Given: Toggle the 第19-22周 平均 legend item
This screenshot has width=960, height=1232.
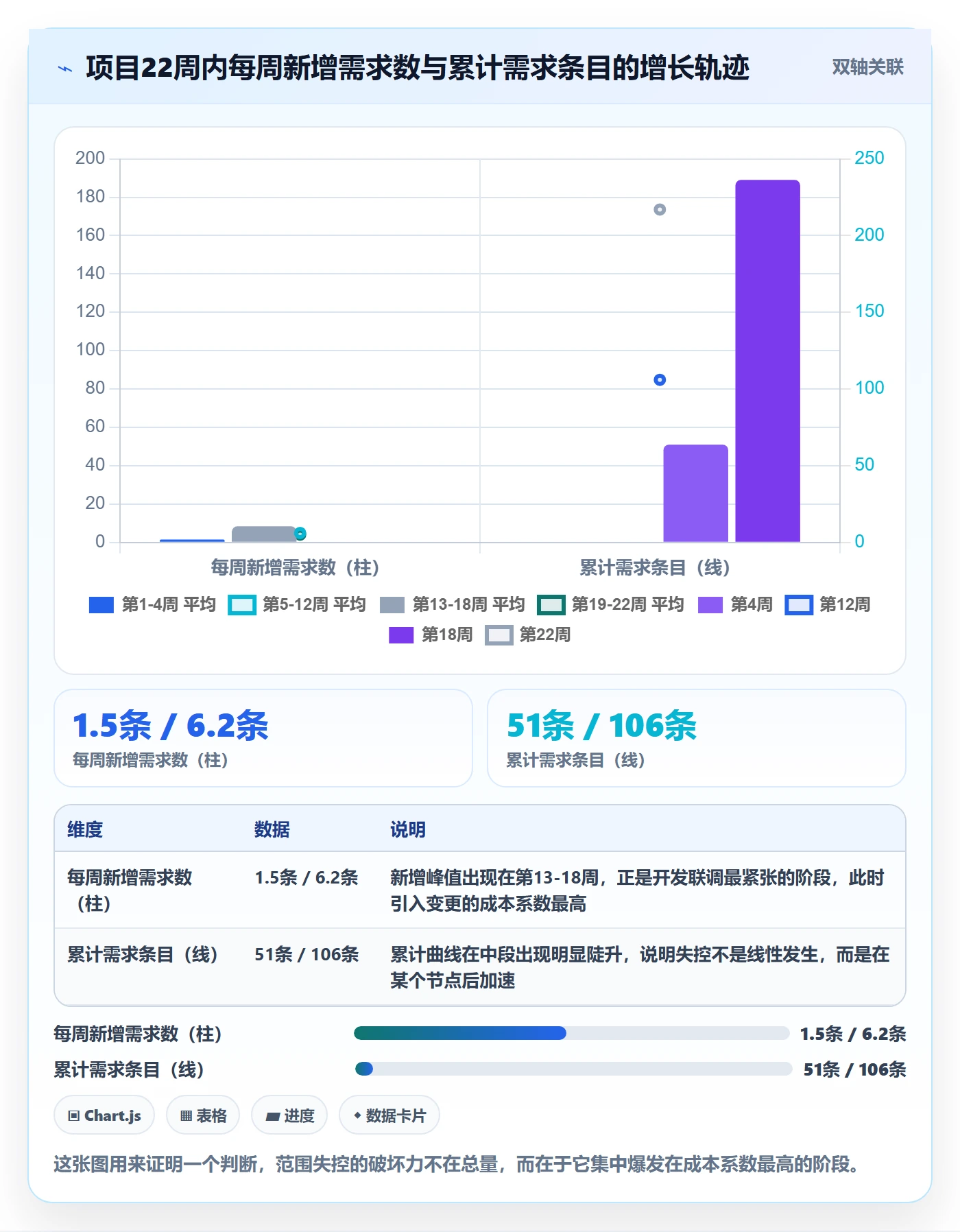Looking at the screenshot, I should (611, 604).
